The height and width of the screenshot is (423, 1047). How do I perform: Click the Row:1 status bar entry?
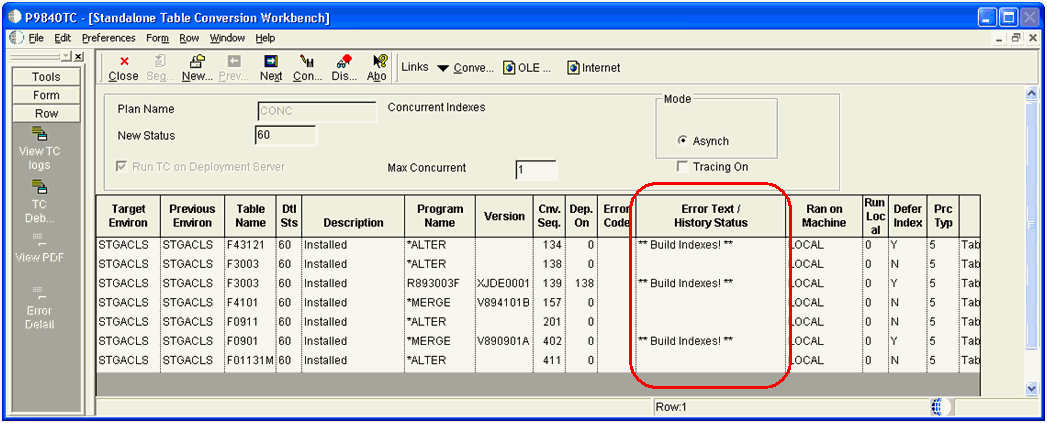click(672, 407)
